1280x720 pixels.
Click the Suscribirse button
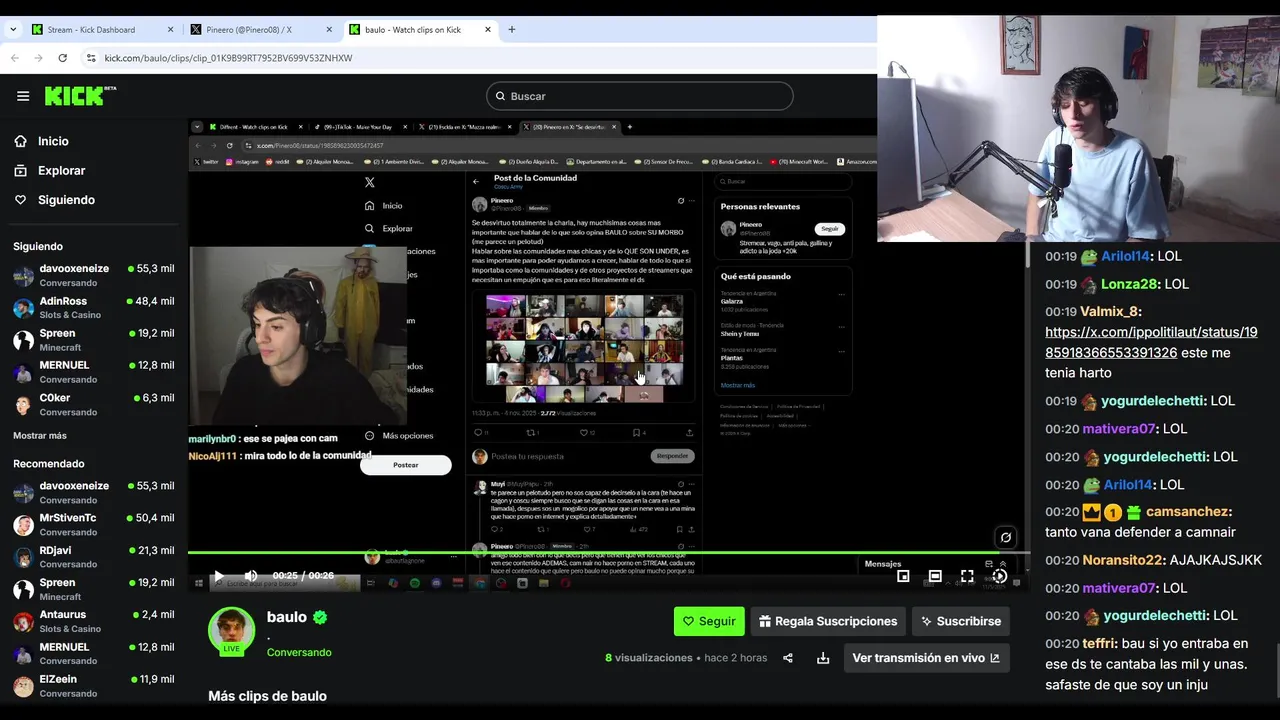[x=960, y=621]
